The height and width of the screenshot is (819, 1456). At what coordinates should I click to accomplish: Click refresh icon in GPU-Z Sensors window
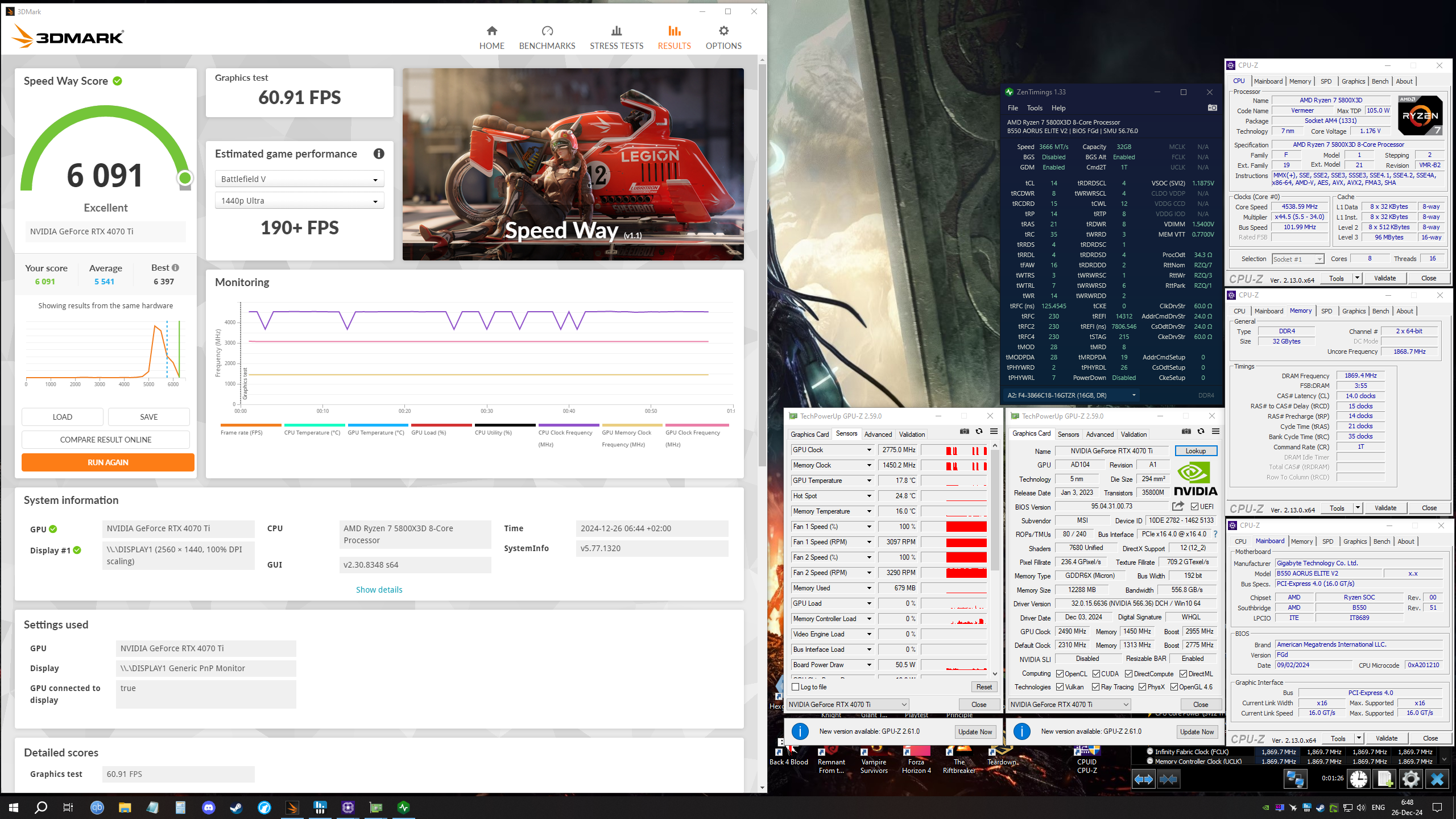[979, 432]
